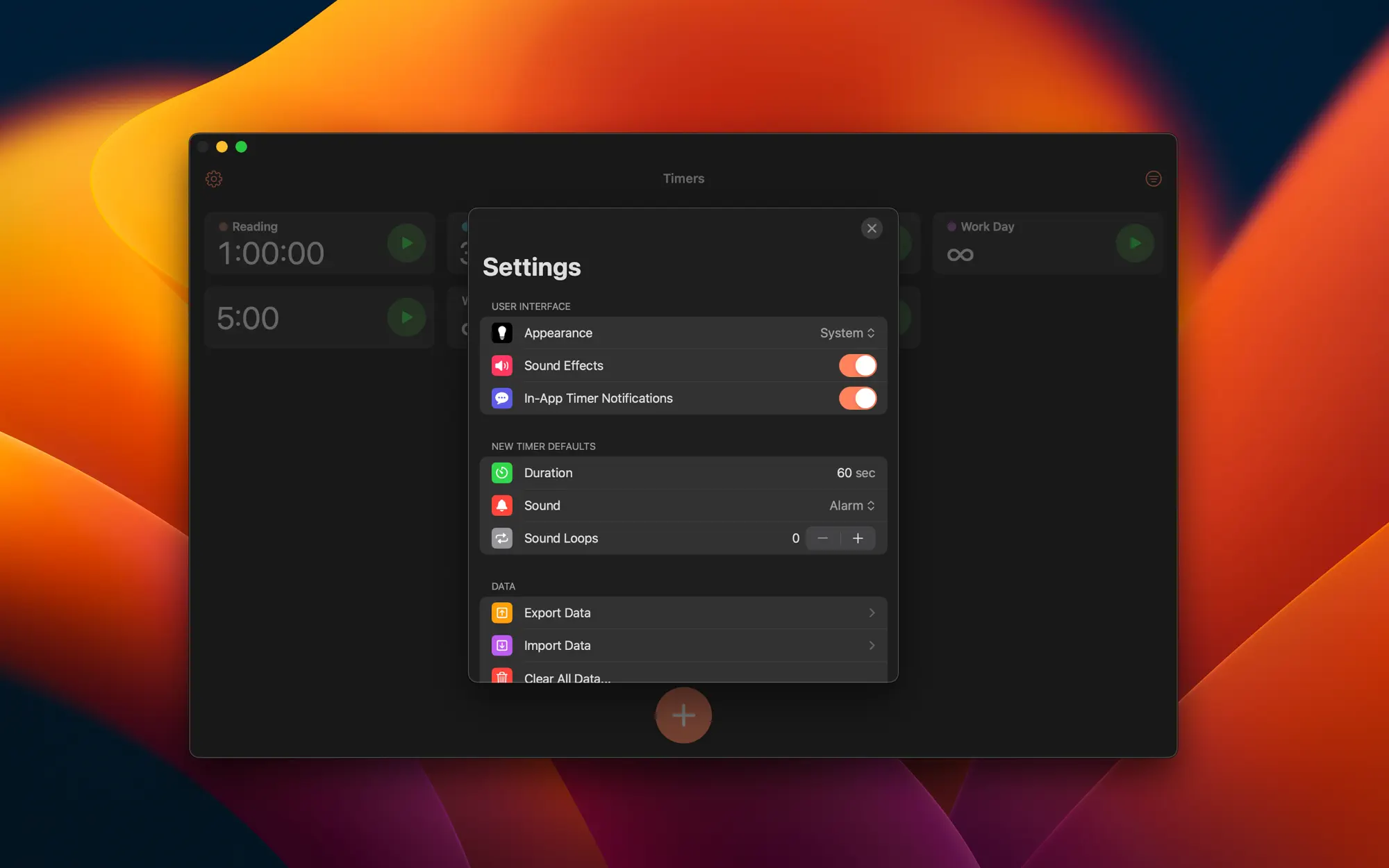Edit the 60 sec Duration field
Image resolution: width=1389 pixels, height=868 pixels.
click(854, 473)
